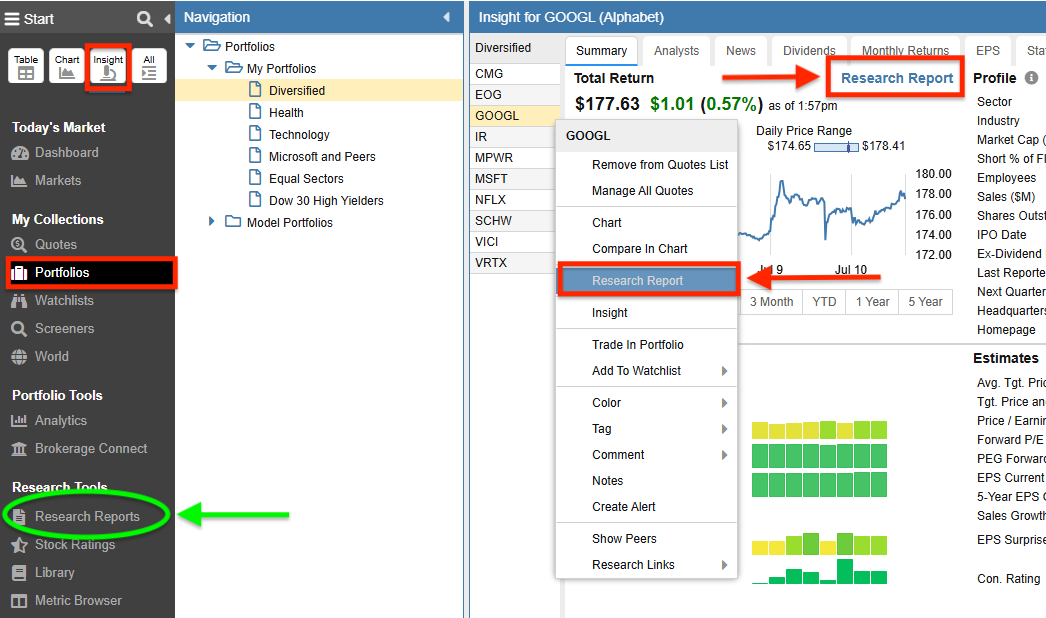Set chart range to 5 Year
The height and width of the screenshot is (618, 1046).
coord(925,302)
